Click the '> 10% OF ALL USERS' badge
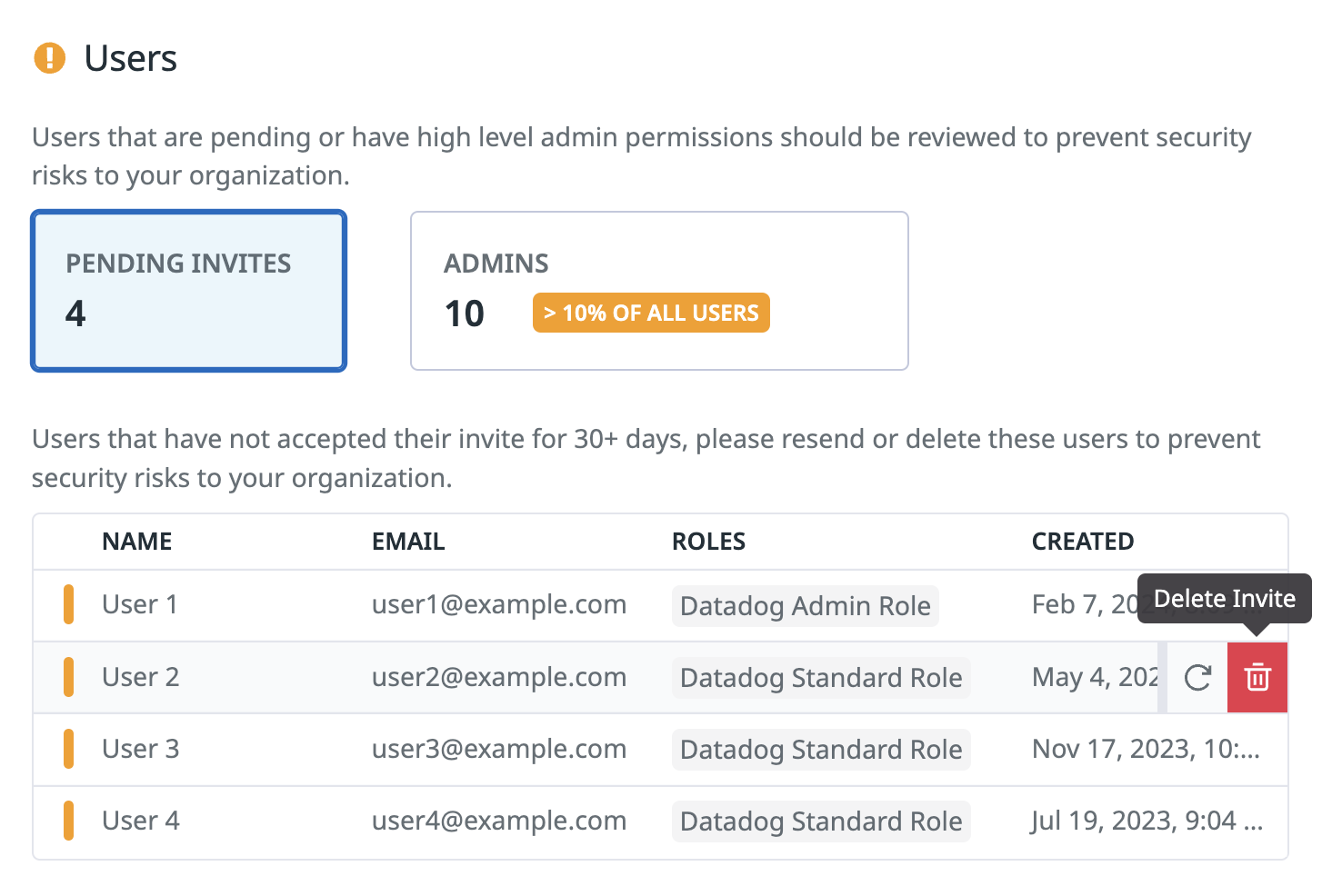The height and width of the screenshot is (896, 1322). 651,313
